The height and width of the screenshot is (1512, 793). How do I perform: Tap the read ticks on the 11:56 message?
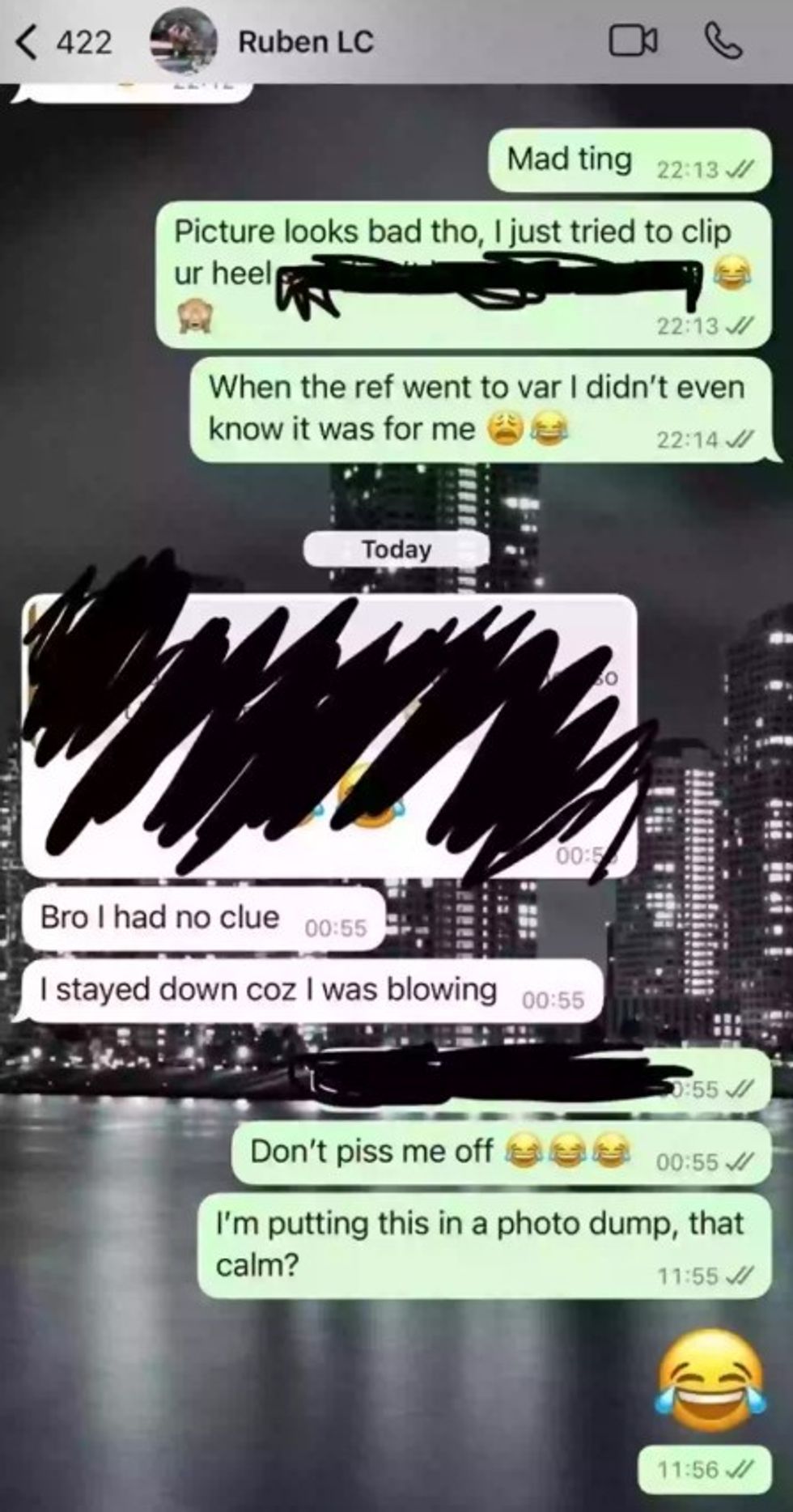740,1469
